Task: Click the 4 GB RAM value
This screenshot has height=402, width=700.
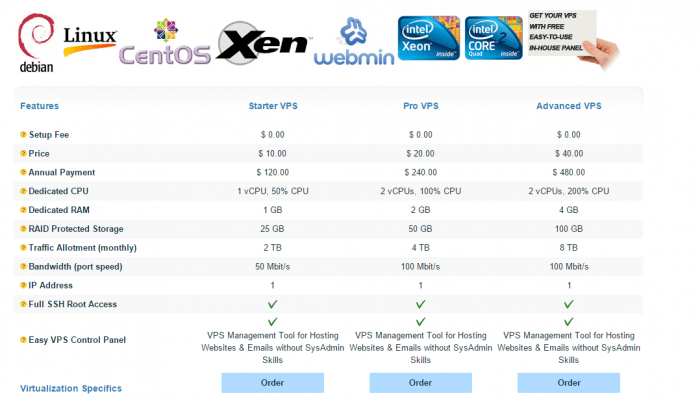Action: pos(569,209)
